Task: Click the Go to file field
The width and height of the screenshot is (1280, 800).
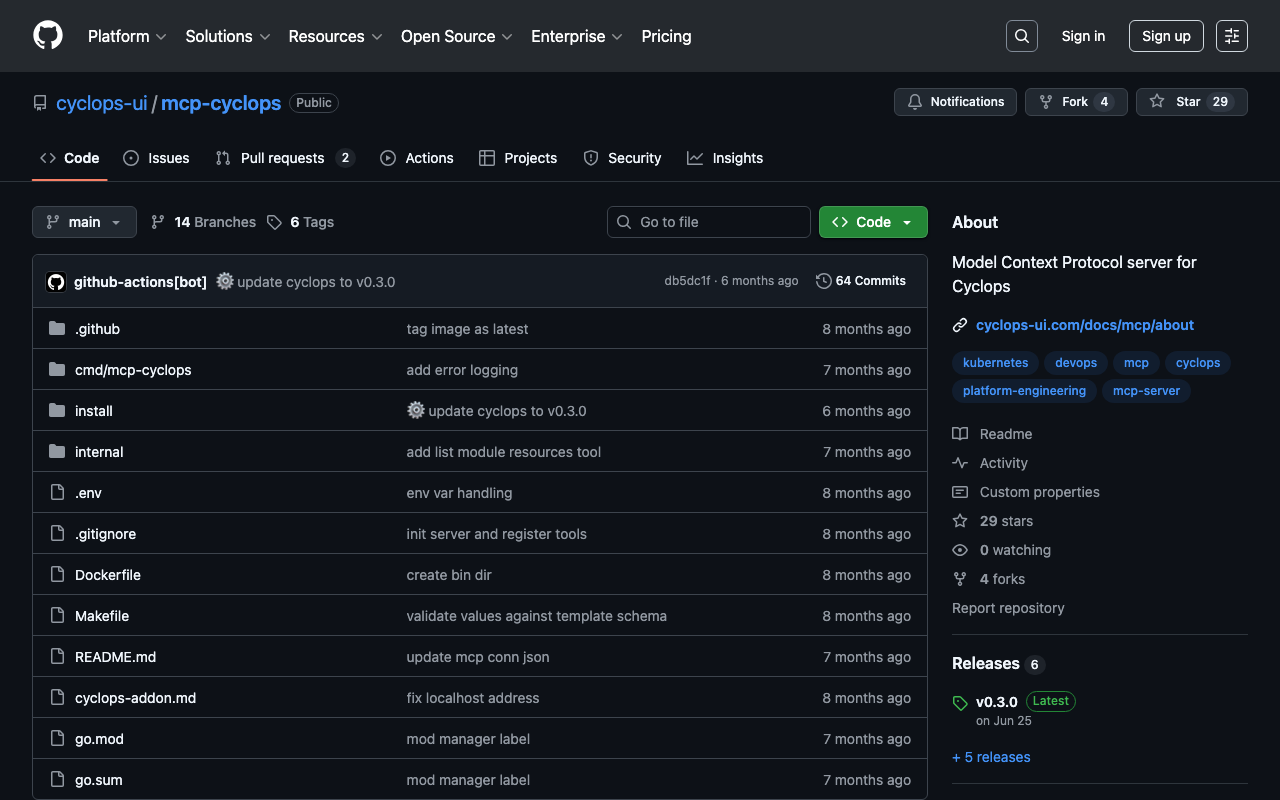Action: coord(709,222)
